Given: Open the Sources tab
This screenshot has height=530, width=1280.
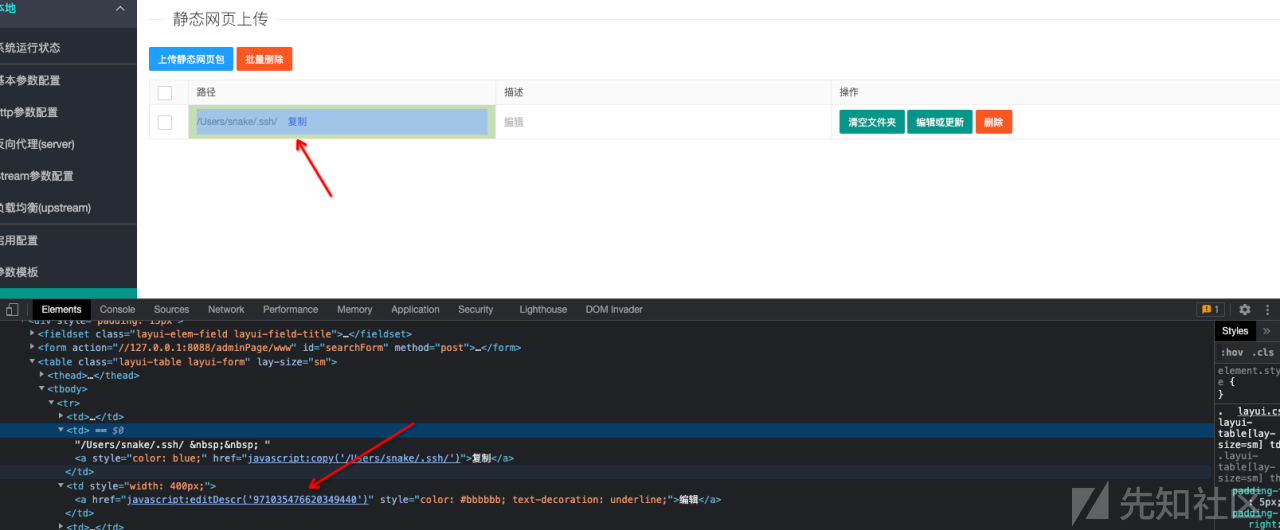Looking at the screenshot, I should click(171, 310).
